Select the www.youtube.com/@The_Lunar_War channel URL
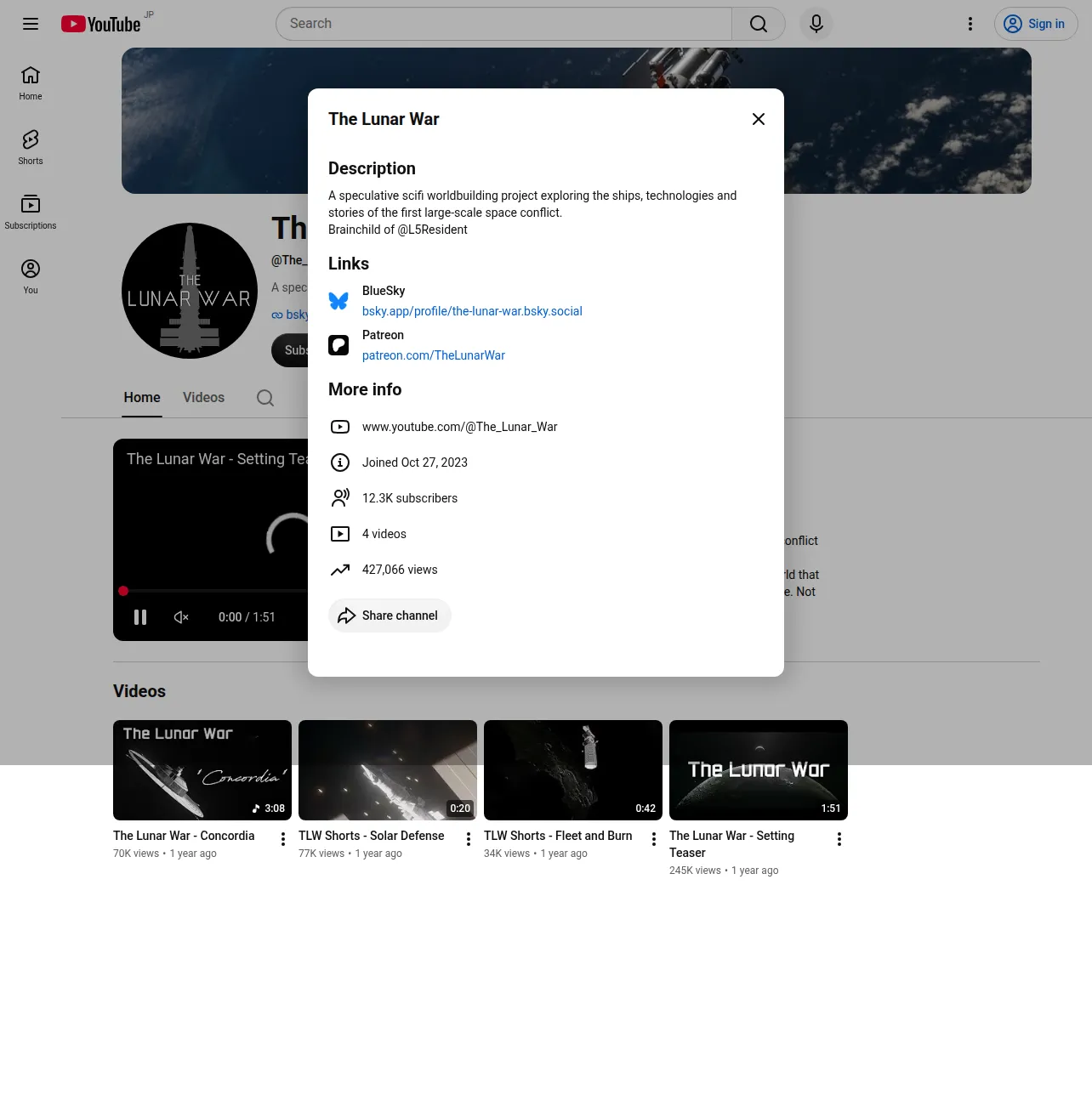Viewport: 1092px width, 1095px height. click(460, 427)
